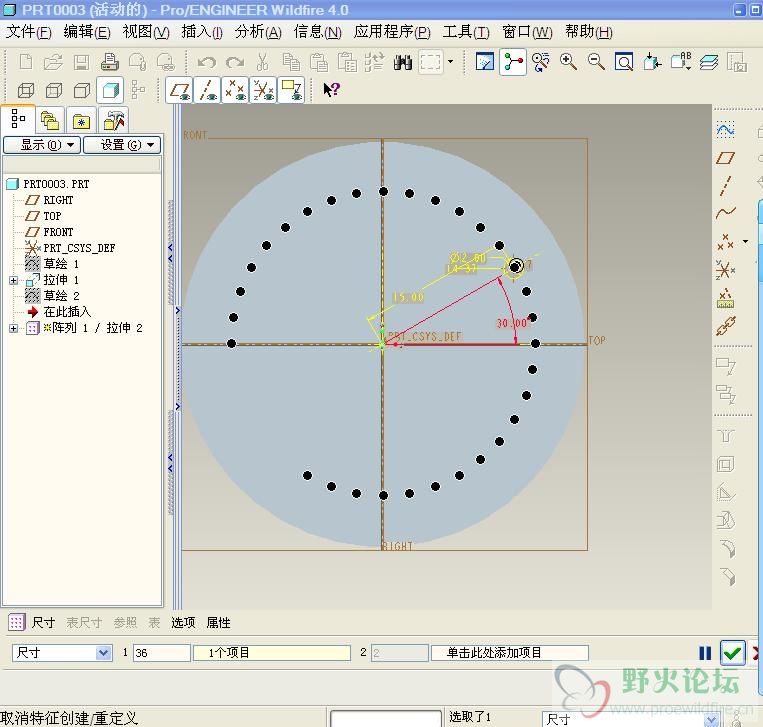Click the 1个项目 dimension collector
Screen dimensions: 763x727
272,653
